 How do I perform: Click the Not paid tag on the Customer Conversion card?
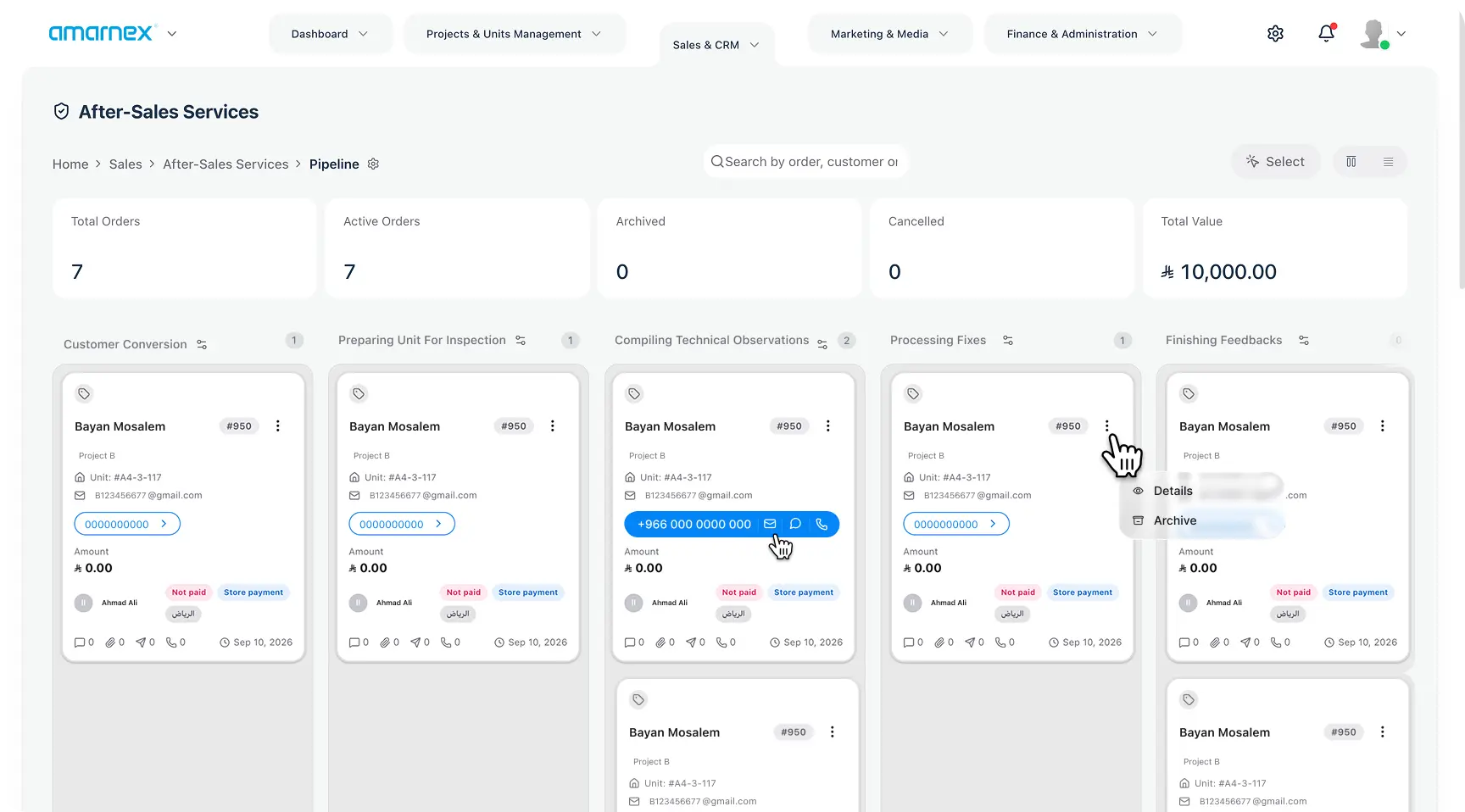188,592
